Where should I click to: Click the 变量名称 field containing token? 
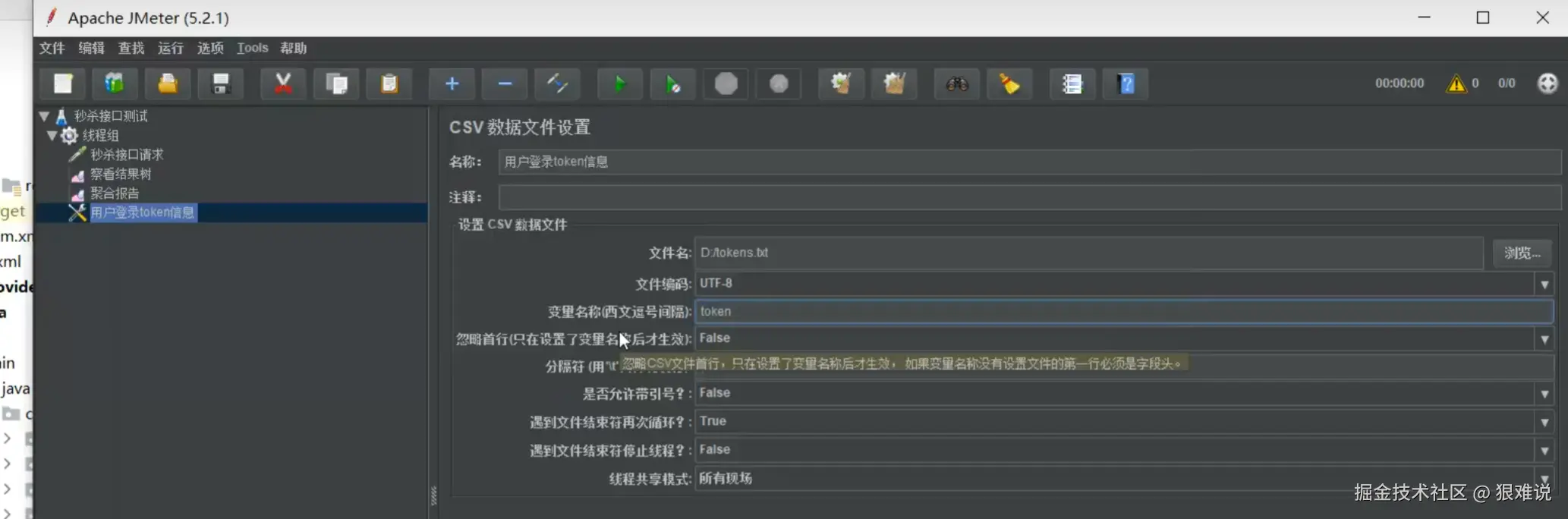pyautogui.click(x=1124, y=311)
